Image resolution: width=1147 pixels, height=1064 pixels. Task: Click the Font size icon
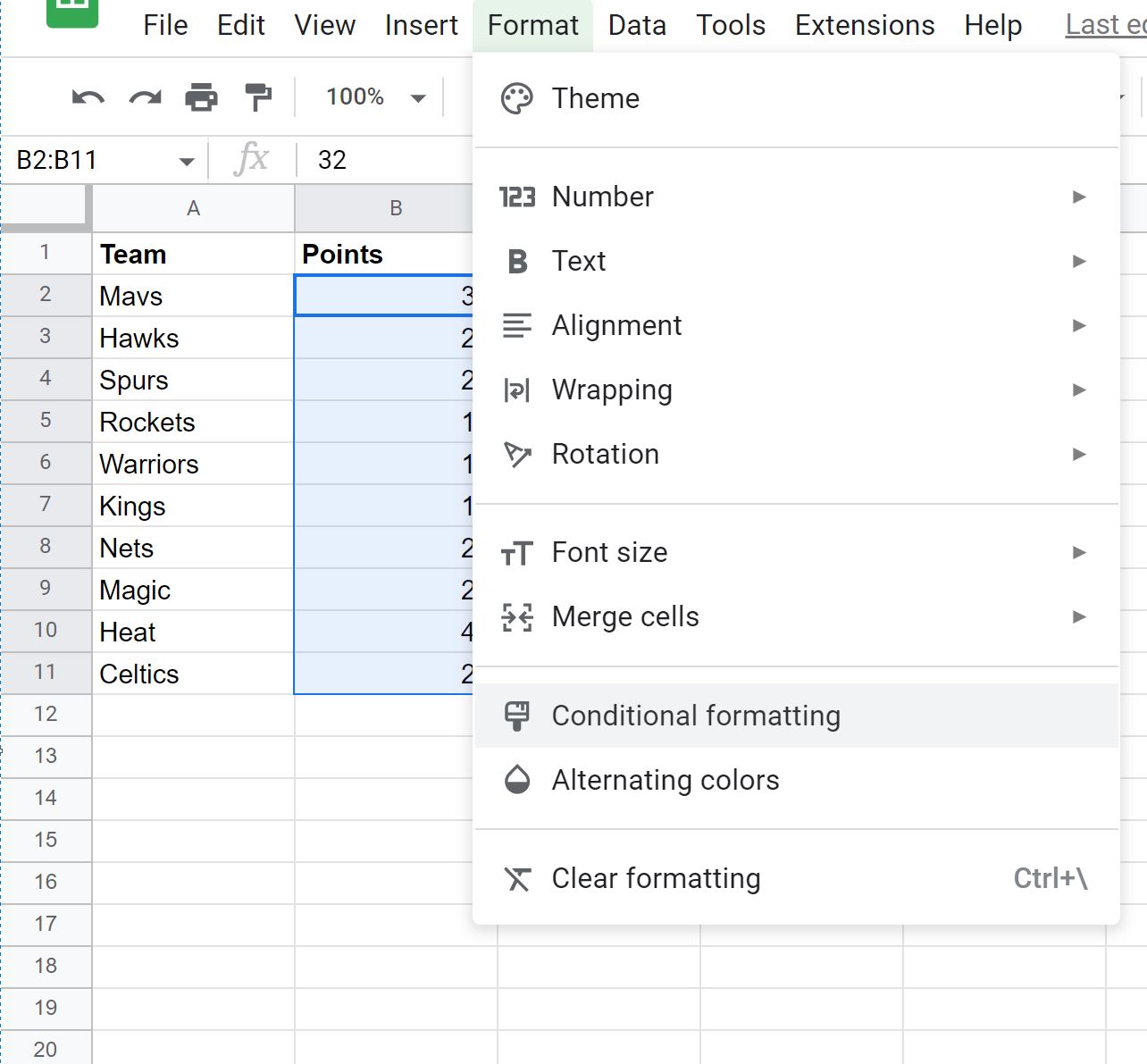pos(517,553)
